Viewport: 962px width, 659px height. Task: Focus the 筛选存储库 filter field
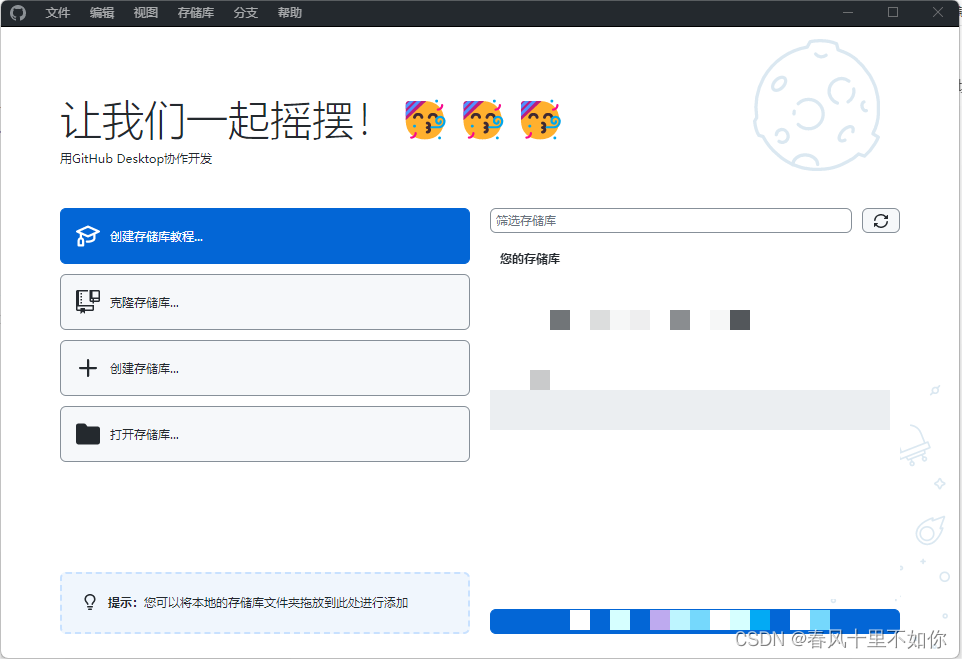(671, 221)
